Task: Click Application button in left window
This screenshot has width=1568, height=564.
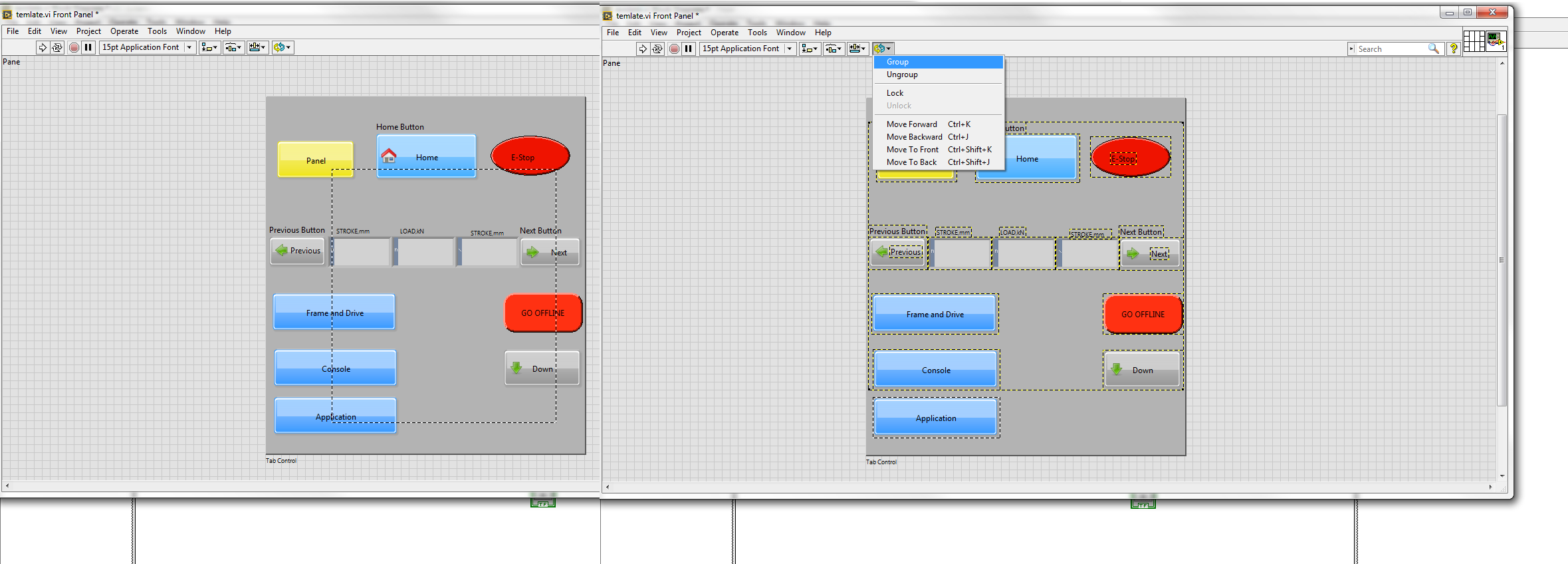Action: click(336, 416)
